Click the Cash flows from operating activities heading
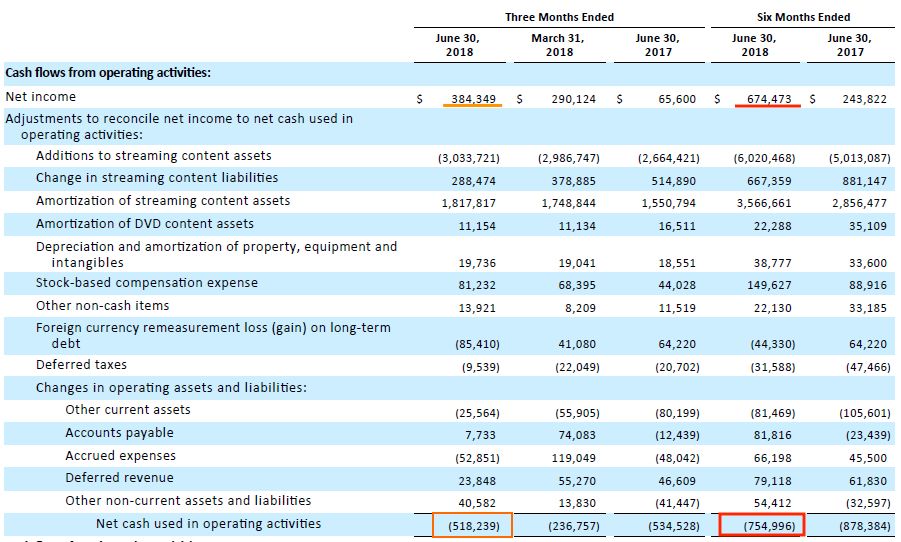 pyautogui.click(x=108, y=73)
